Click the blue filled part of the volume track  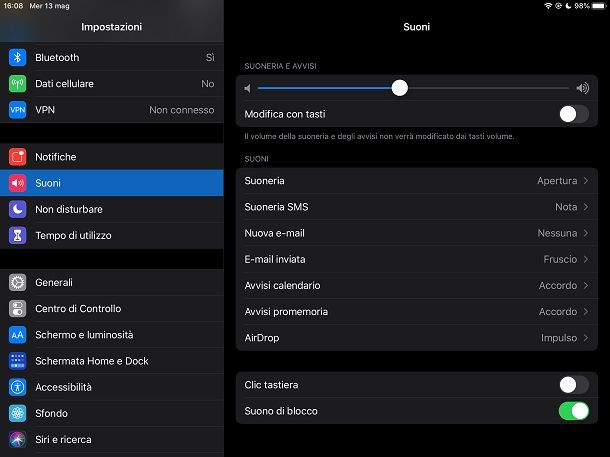[324, 88]
